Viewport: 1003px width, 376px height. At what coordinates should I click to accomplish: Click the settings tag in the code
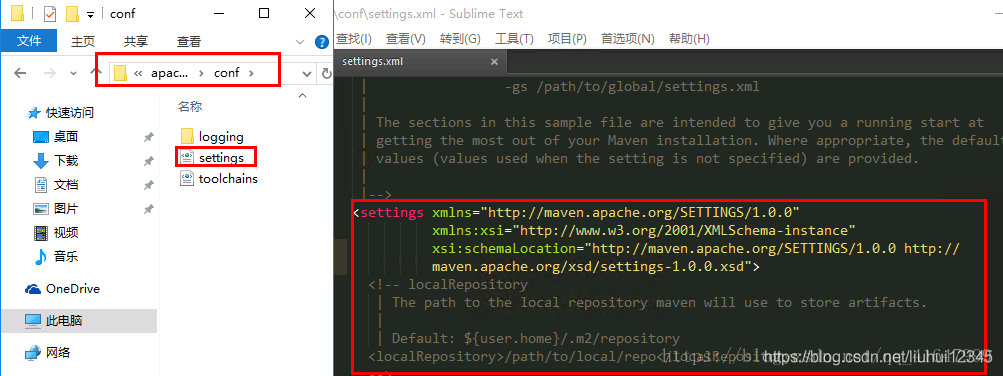pos(391,212)
